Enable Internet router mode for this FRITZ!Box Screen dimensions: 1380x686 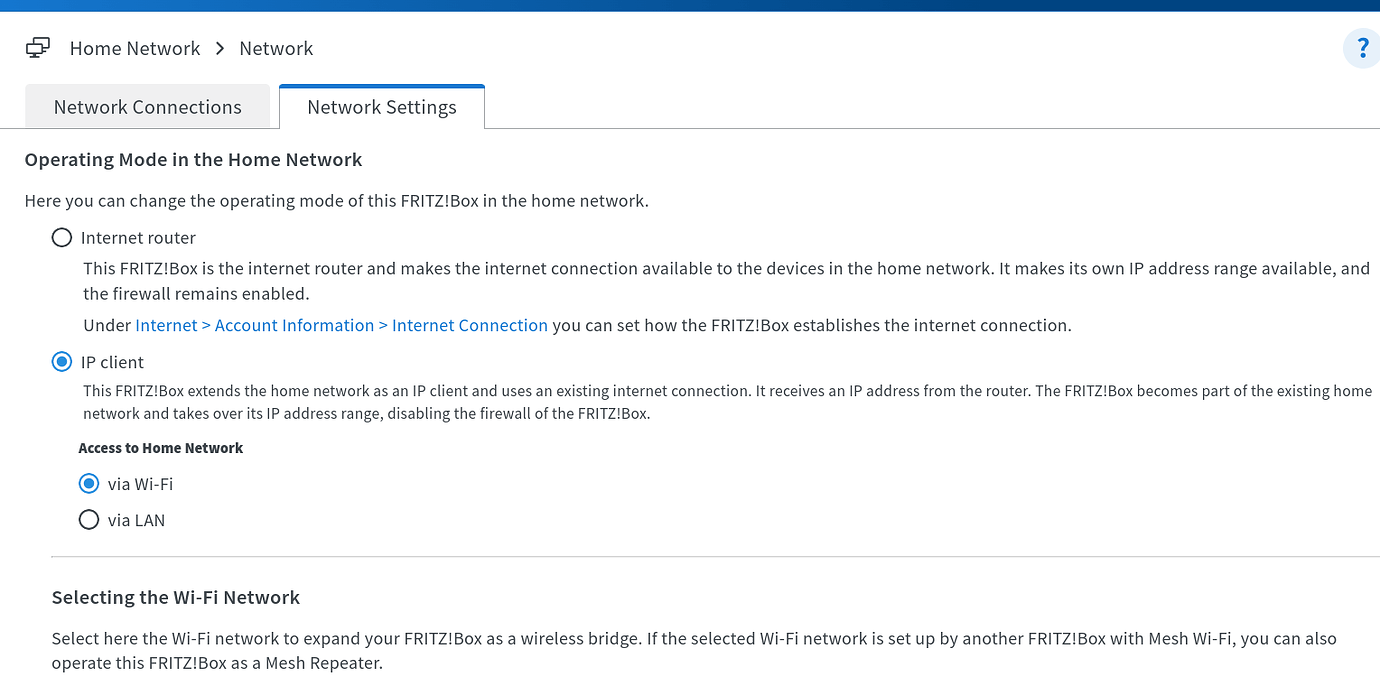pos(61,237)
